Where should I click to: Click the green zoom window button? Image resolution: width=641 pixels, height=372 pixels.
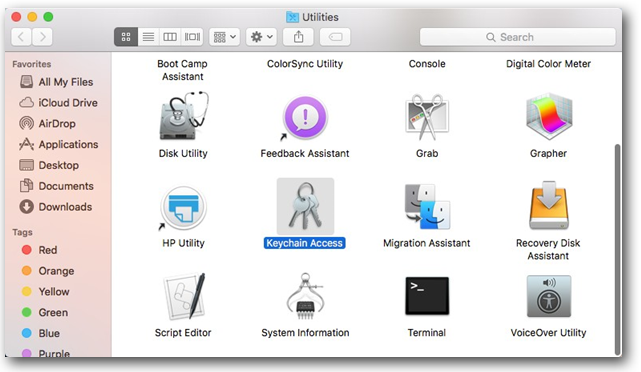tap(48, 17)
